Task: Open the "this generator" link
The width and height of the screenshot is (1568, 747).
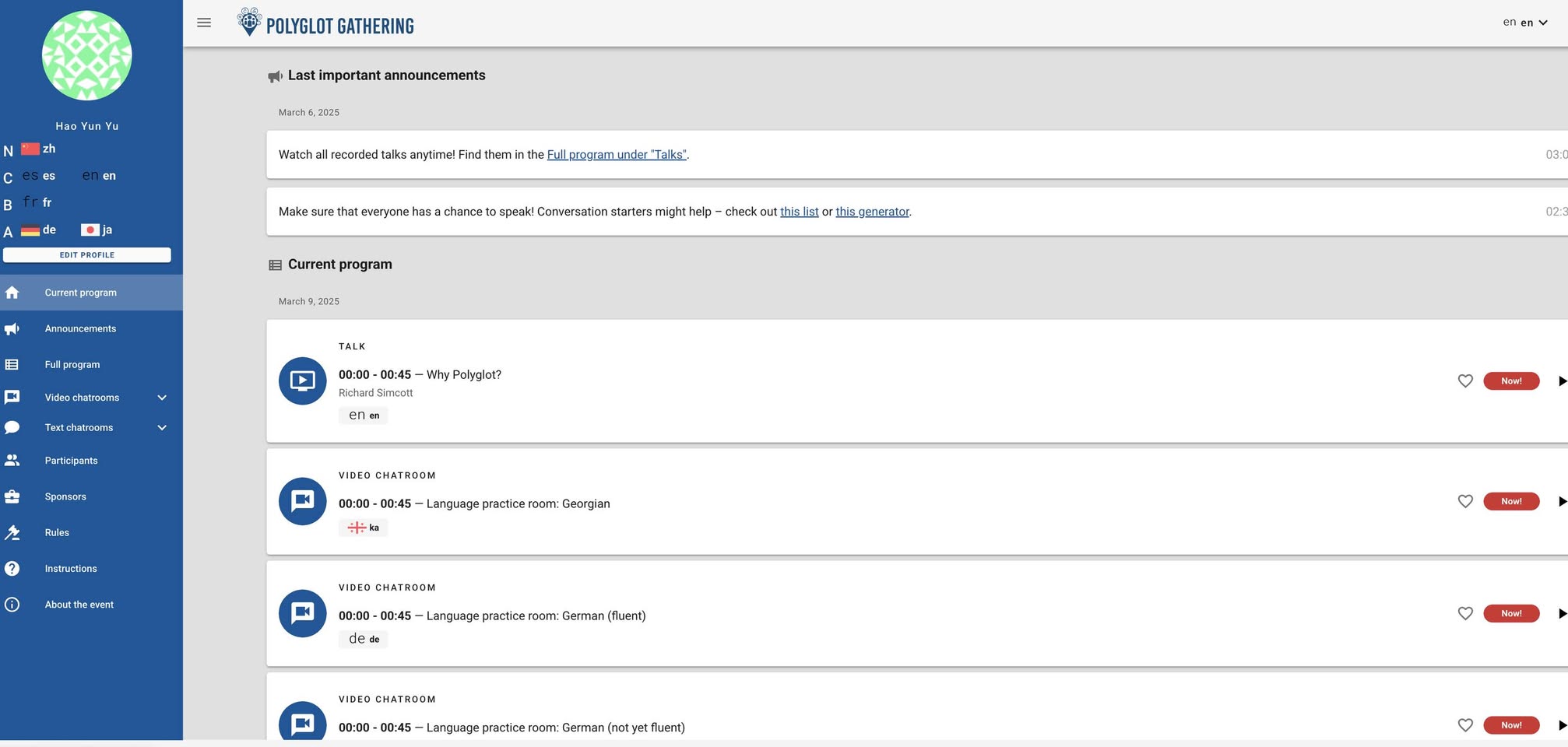Action: click(x=872, y=212)
